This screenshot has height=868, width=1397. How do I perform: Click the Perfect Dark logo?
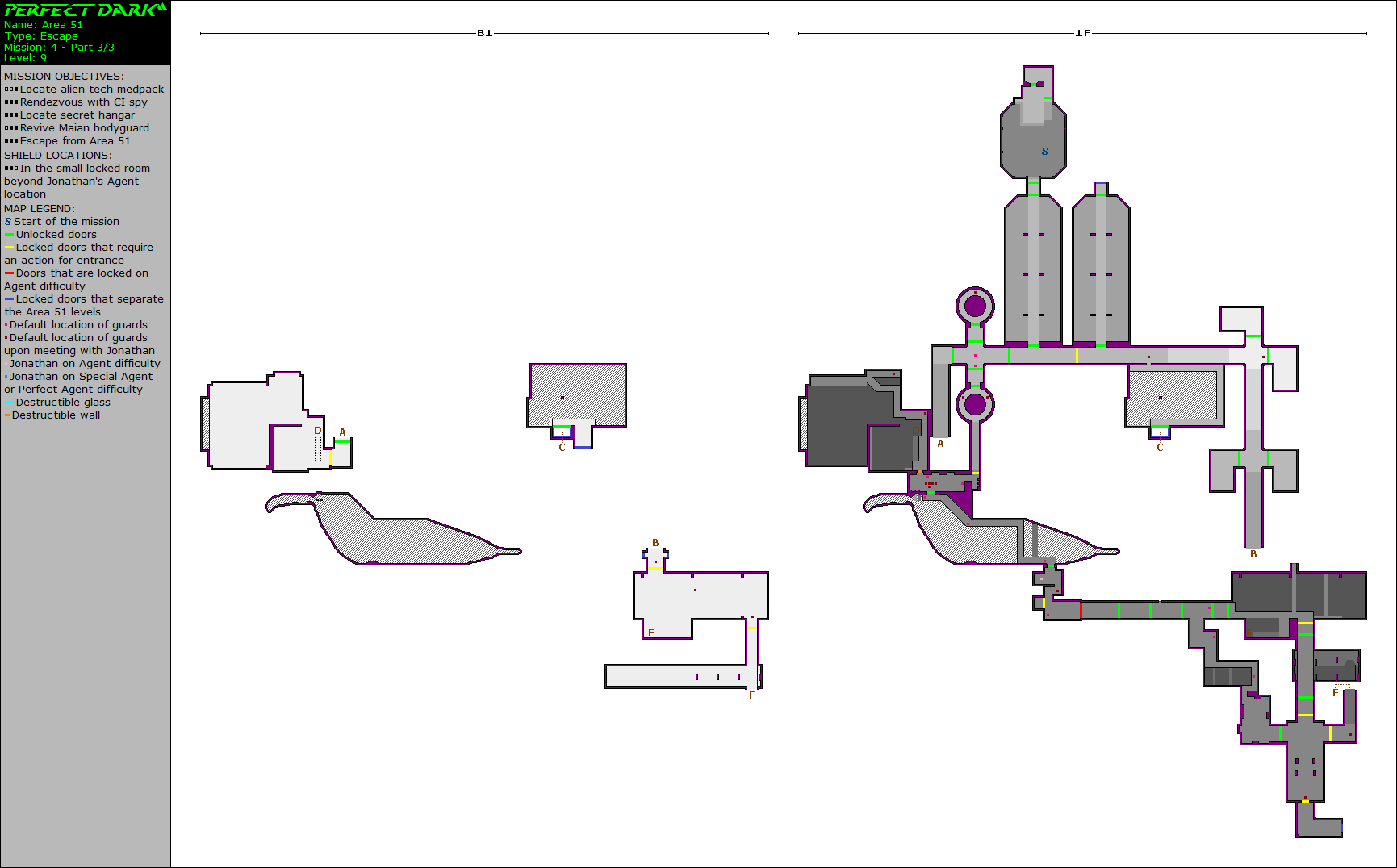[85, 10]
